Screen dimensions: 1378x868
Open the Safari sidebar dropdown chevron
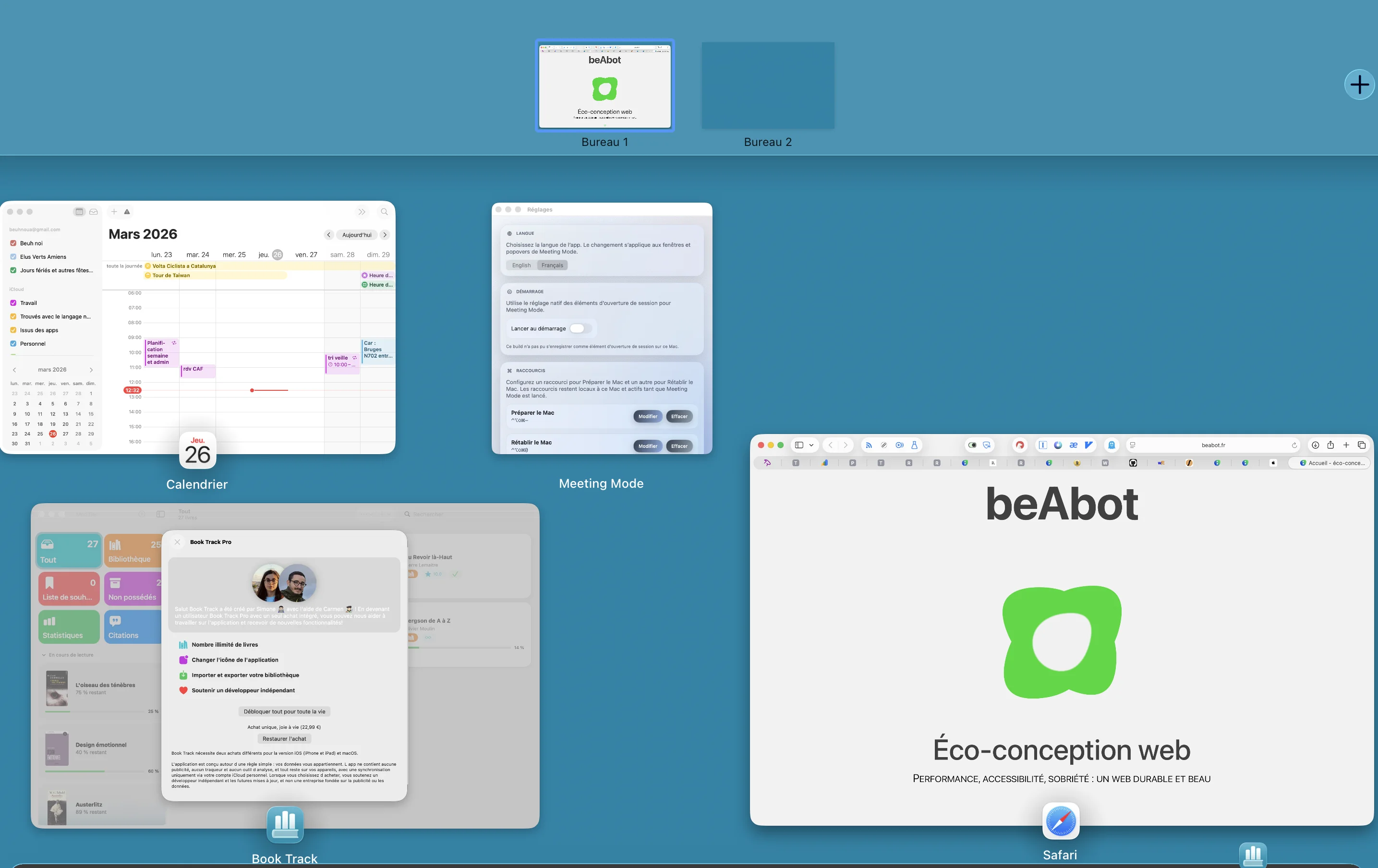tap(810, 445)
